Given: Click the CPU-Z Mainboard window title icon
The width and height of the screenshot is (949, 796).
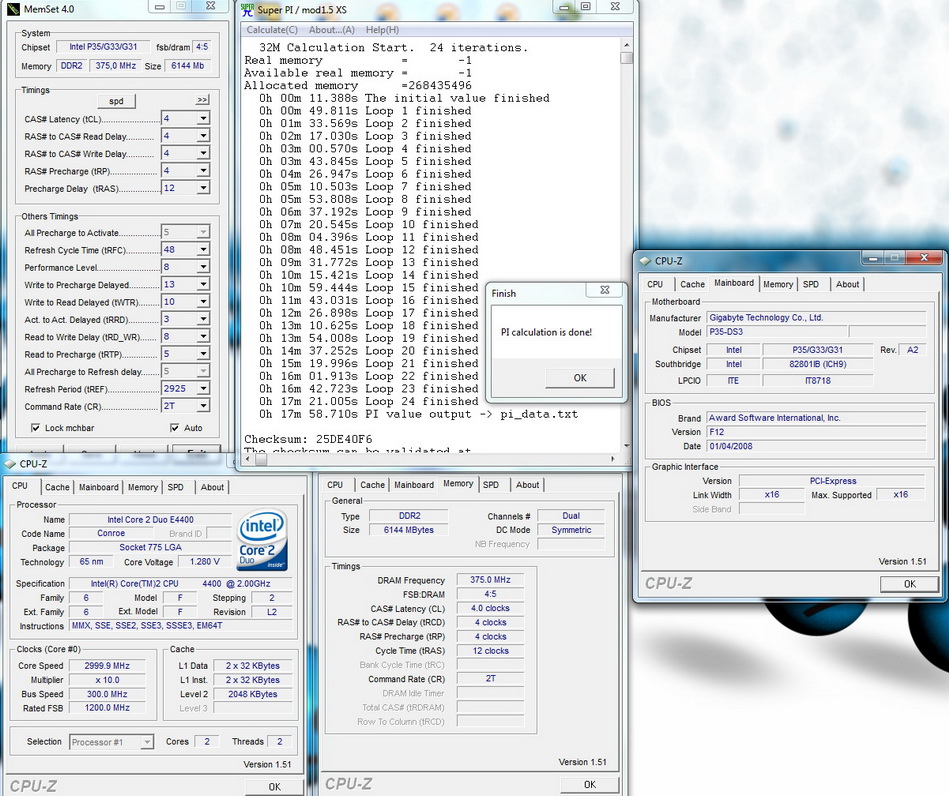Looking at the screenshot, I should (645, 261).
